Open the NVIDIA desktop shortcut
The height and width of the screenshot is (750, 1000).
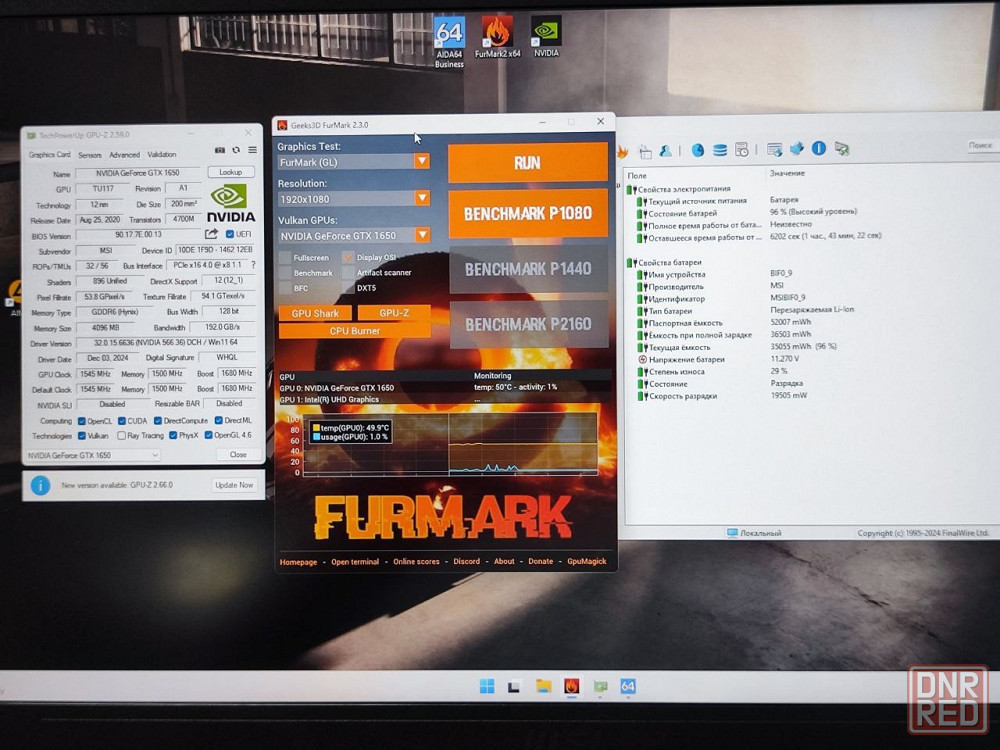tap(546, 37)
